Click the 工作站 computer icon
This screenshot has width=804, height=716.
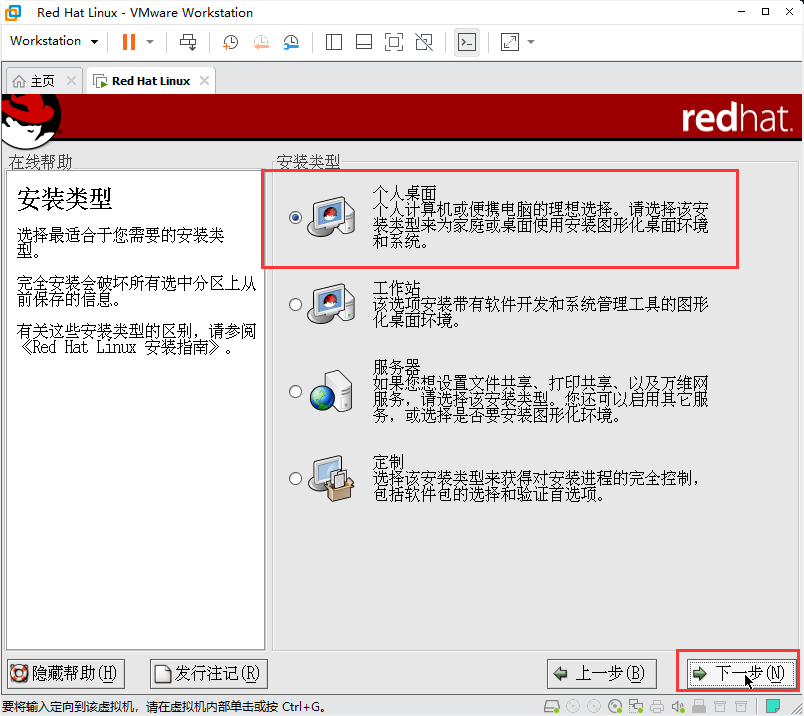click(331, 303)
